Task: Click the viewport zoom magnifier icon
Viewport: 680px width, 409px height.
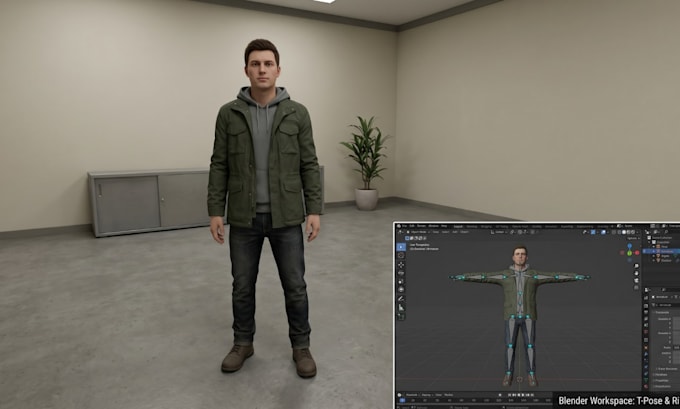Action: coord(637,266)
